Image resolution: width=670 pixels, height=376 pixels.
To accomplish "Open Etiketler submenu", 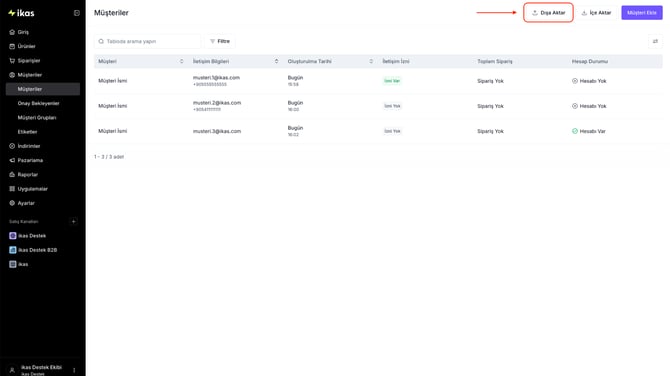I will click(27, 132).
